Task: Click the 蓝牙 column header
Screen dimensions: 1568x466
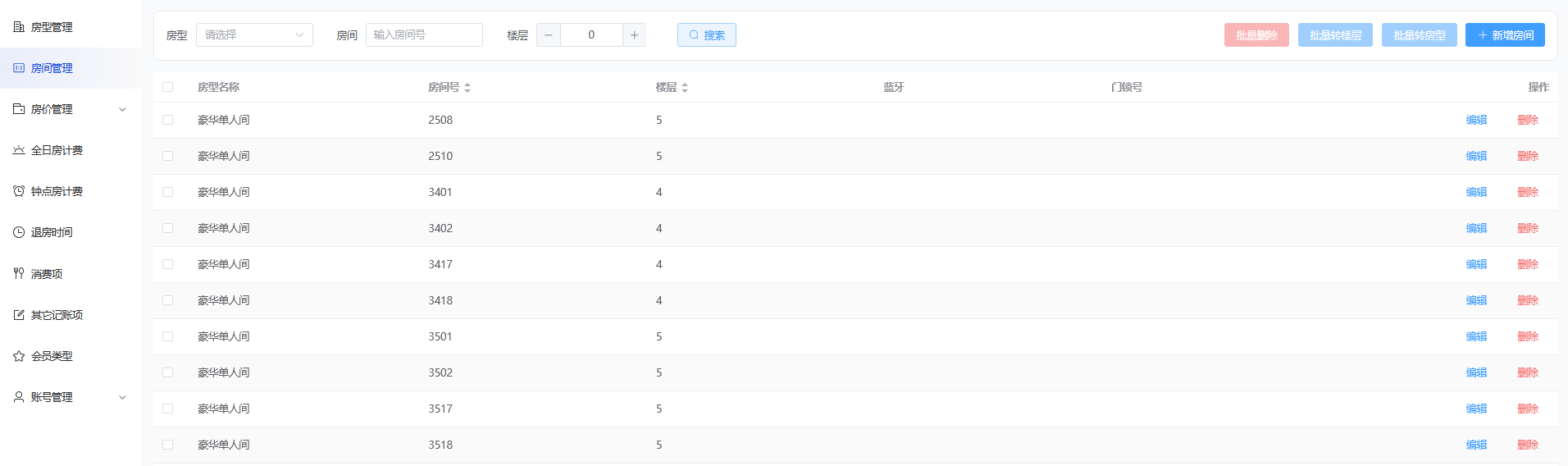Action: tap(894, 87)
